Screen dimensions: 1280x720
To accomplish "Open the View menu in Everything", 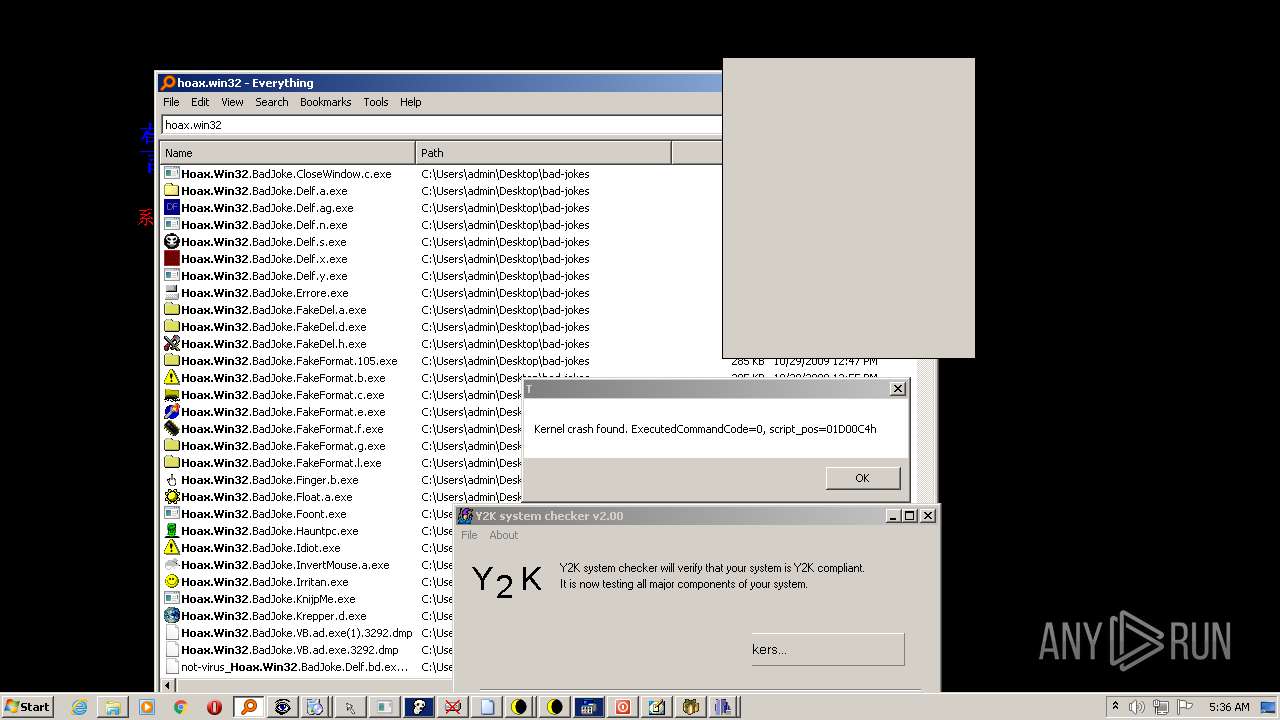I will tap(232, 102).
